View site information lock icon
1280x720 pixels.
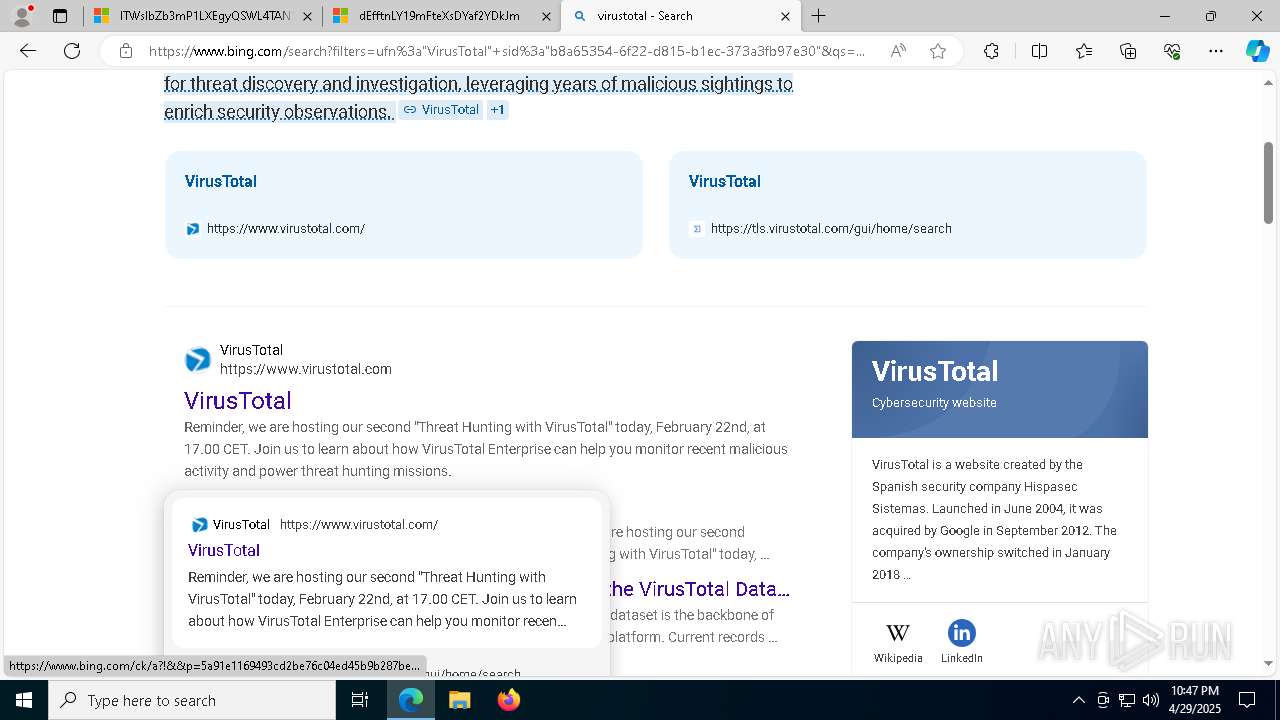tap(125, 51)
